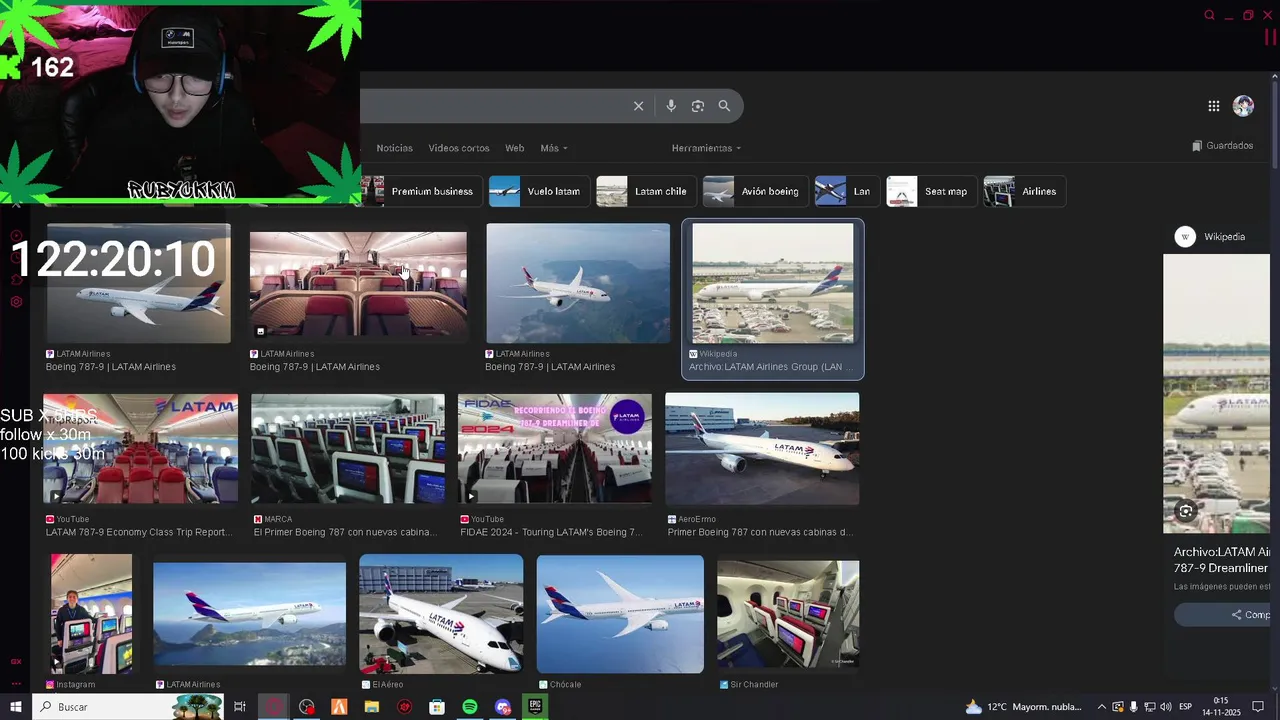Screen dimensions: 1280x720
Task: Open the selected Wikipedia LATAM plane thumbnail
Action: (773, 283)
